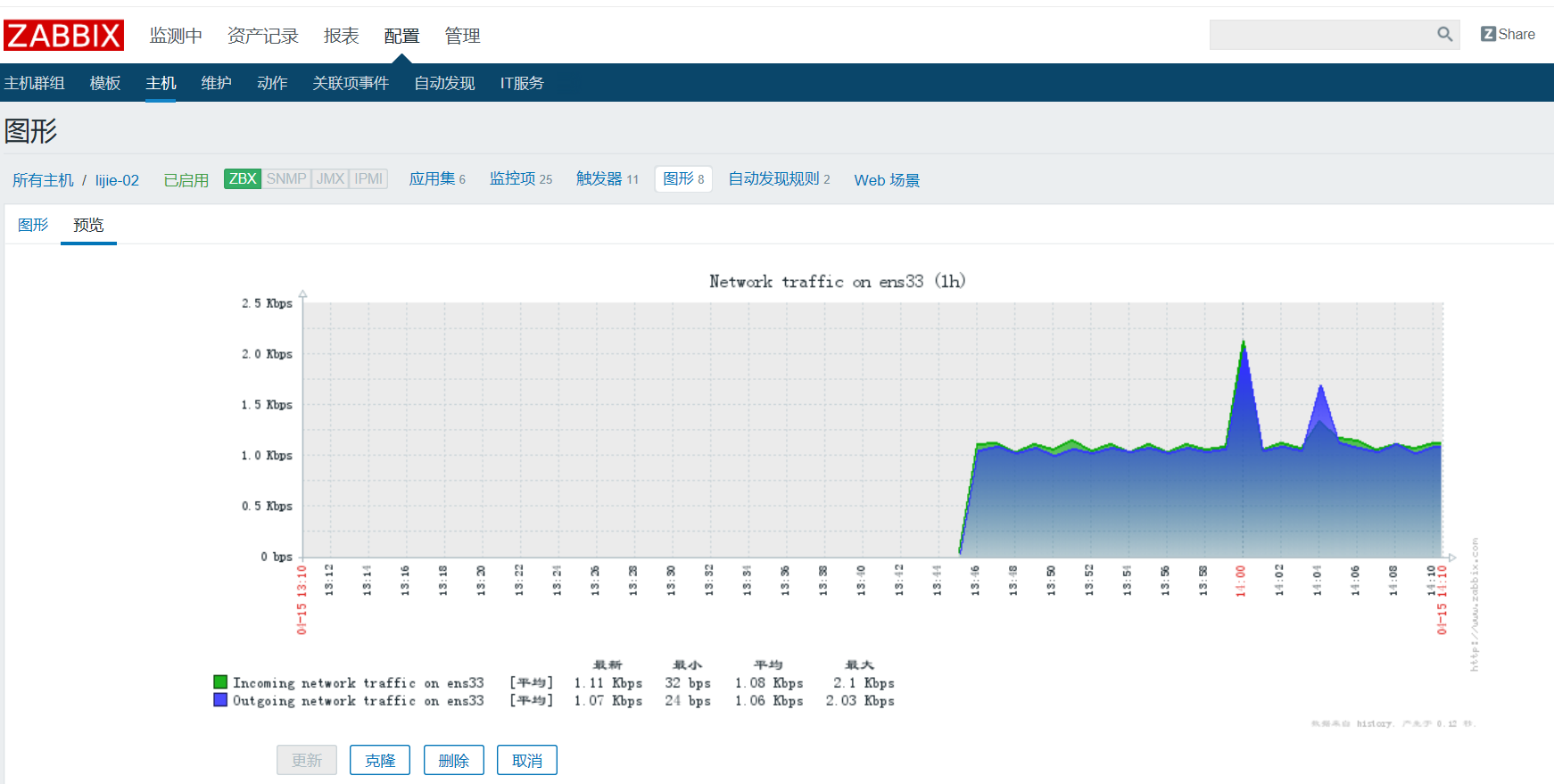This screenshot has width=1554, height=784.
Task: Click the SNMP availability badge
Action: 286,178
